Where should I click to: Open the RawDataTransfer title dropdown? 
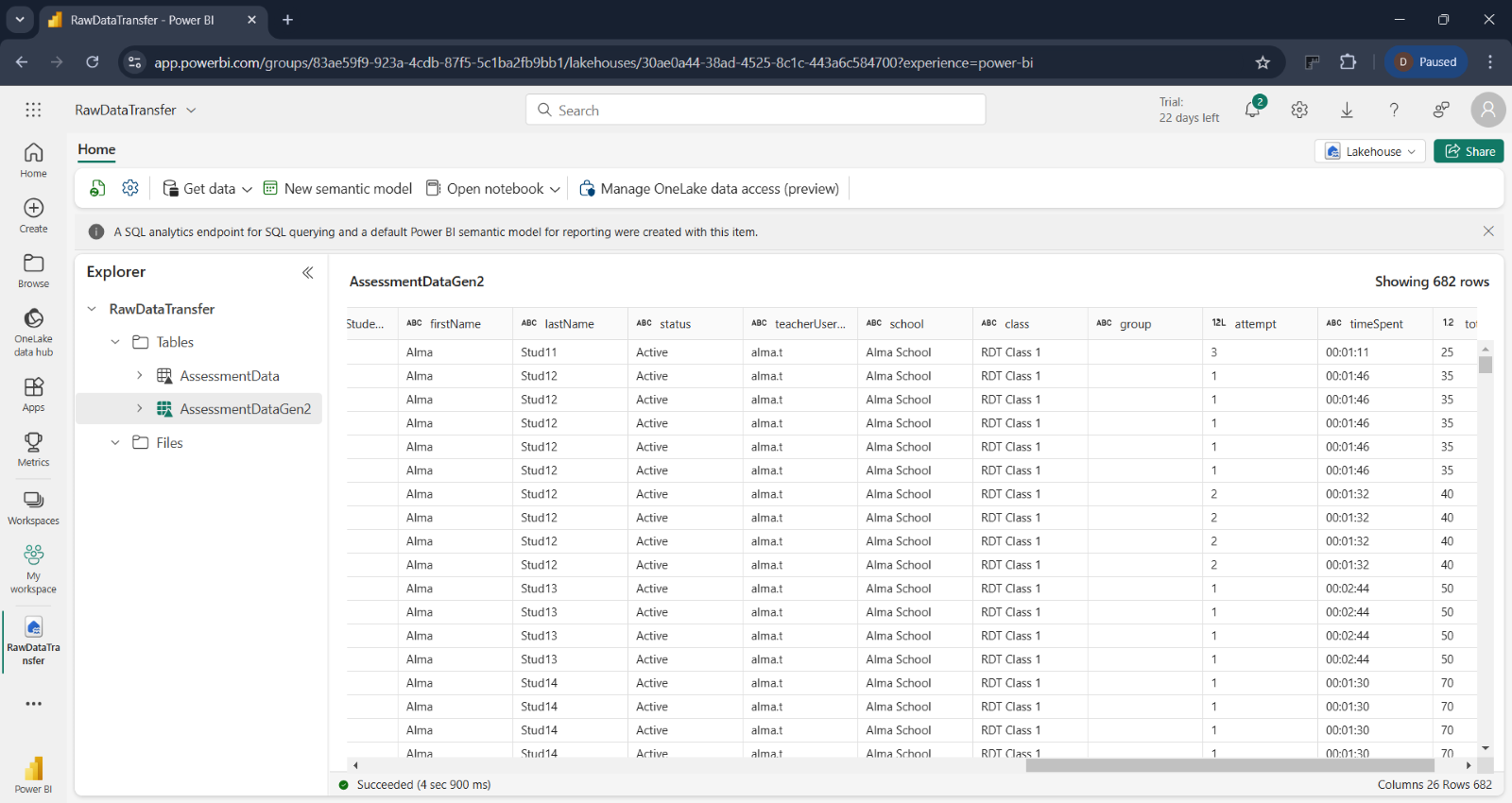[x=191, y=110]
